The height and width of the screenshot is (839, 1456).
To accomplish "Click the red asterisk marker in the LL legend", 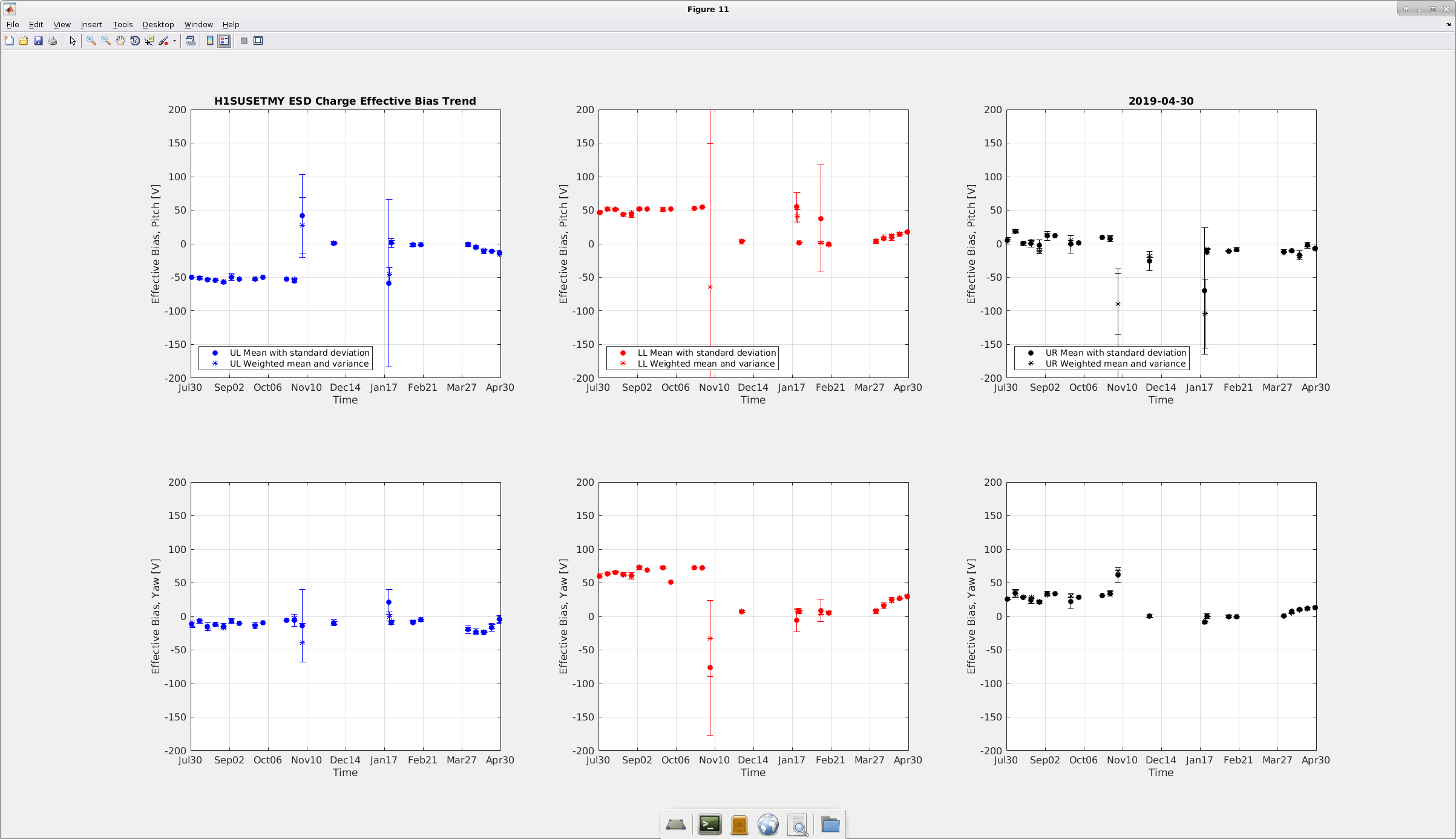I will pos(623,364).
